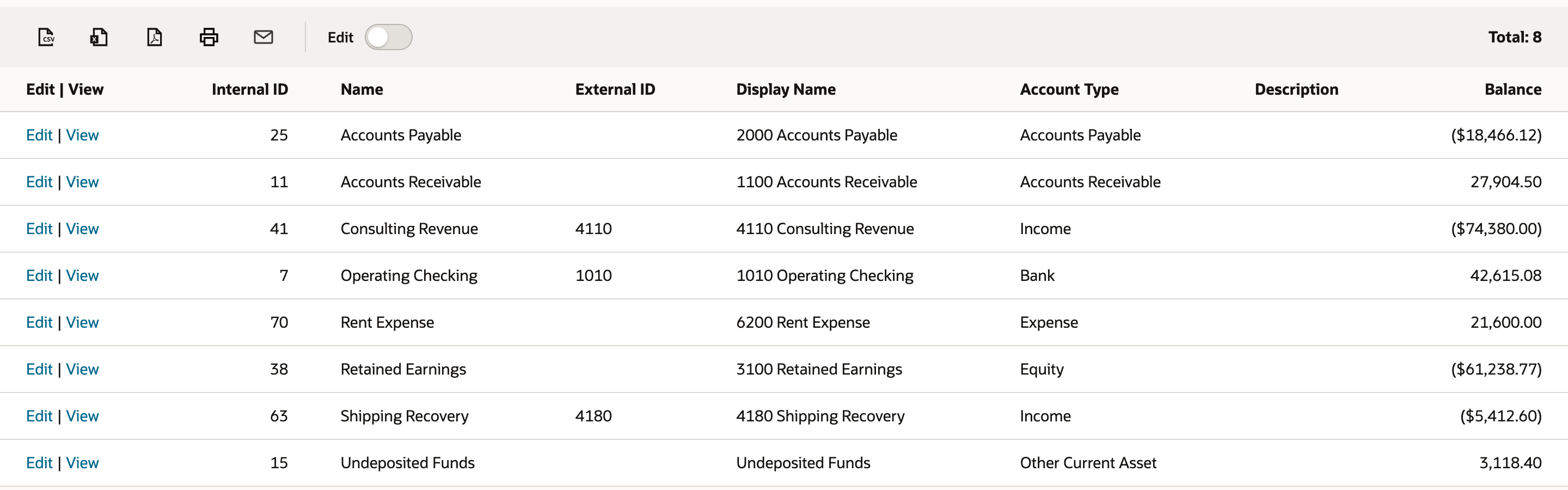1568x490 pixels.
Task: Edit the Undeposited Funds account
Action: pos(39,463)
